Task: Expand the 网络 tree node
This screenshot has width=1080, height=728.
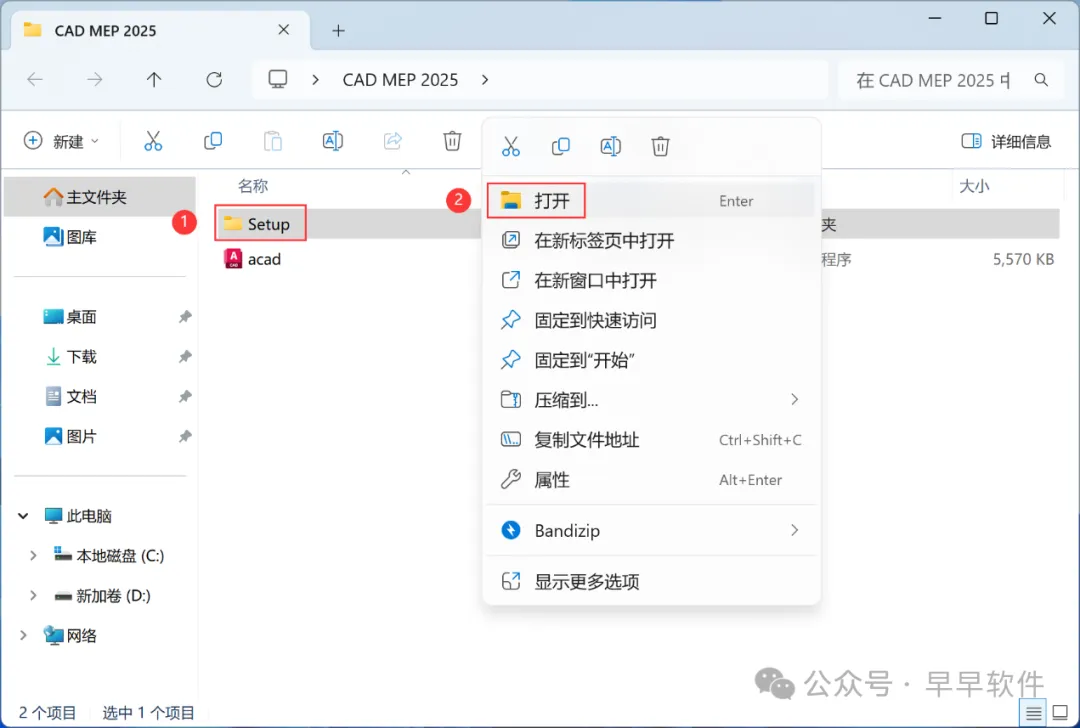Action: pyautogui.click(x=23, y=636)
